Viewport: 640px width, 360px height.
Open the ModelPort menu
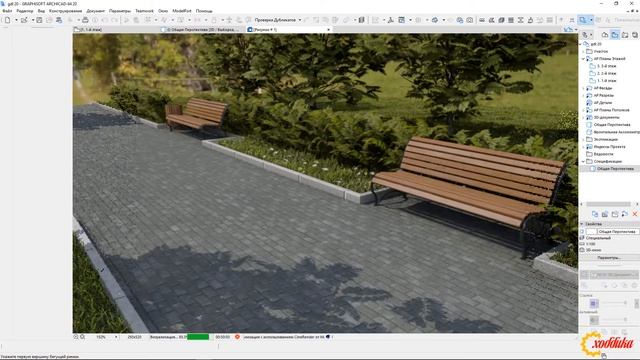[x=182, y=11]
